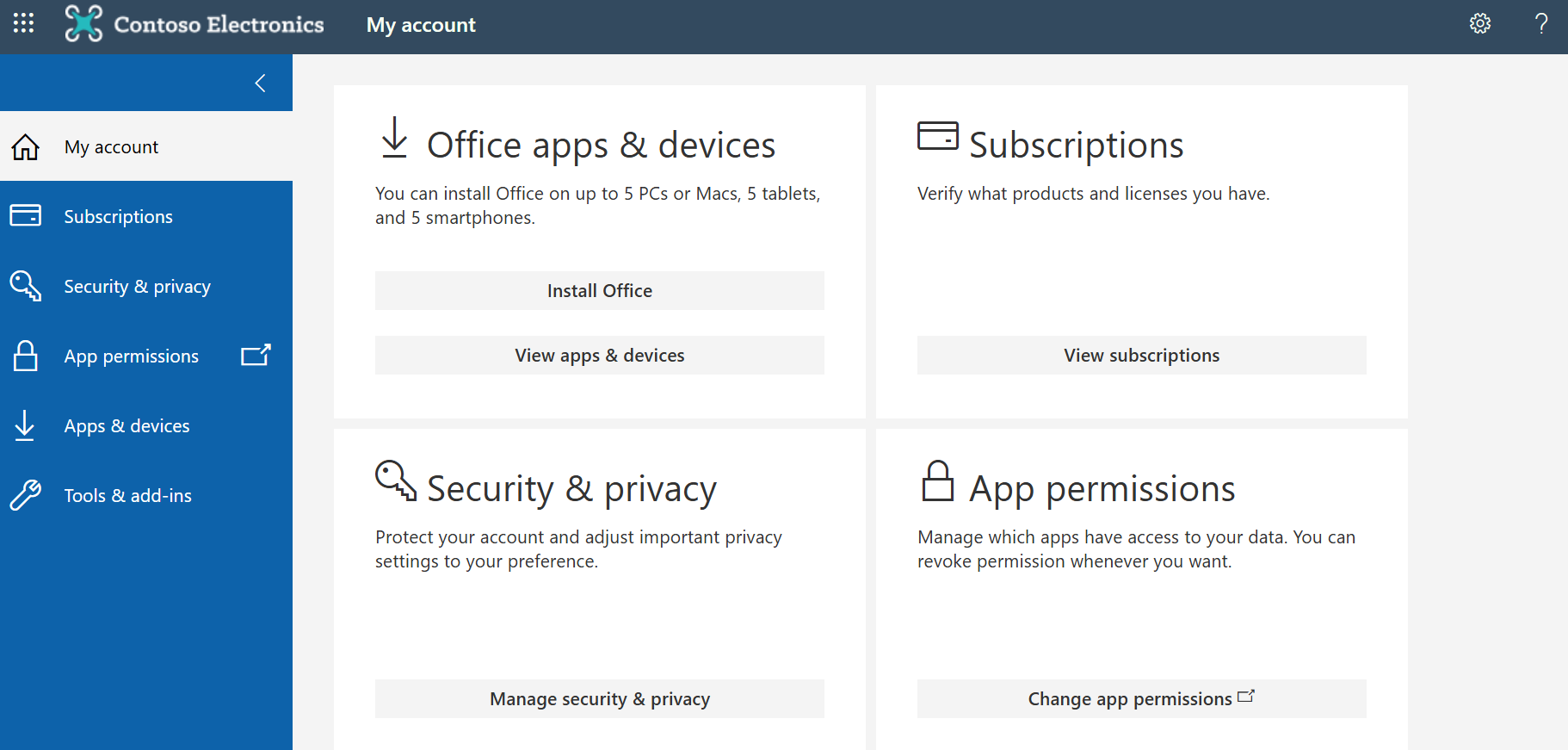Click the home icon beside My account

[x=25, y=147]
